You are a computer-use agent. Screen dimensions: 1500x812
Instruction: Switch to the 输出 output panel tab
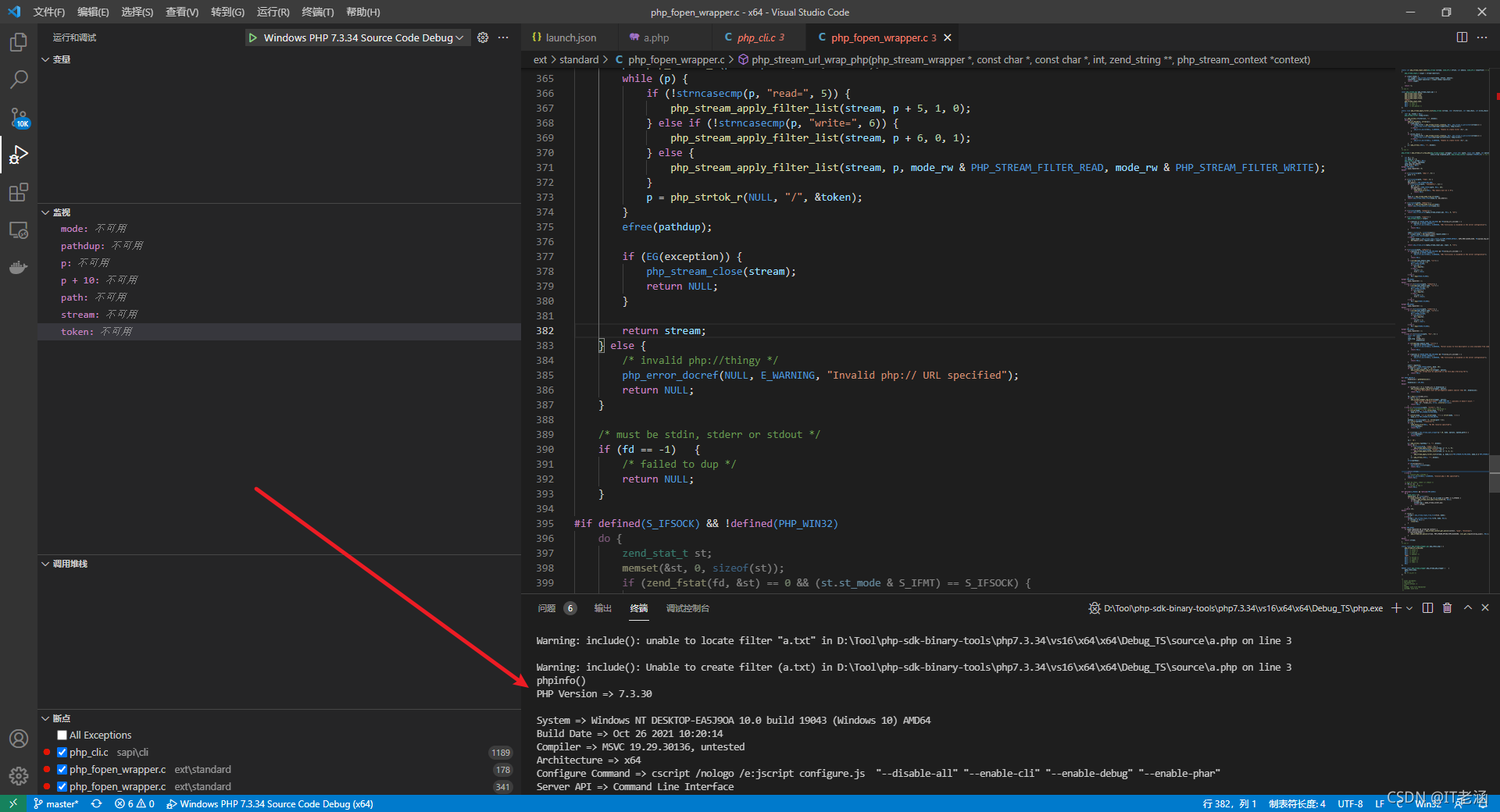[602, 608]
